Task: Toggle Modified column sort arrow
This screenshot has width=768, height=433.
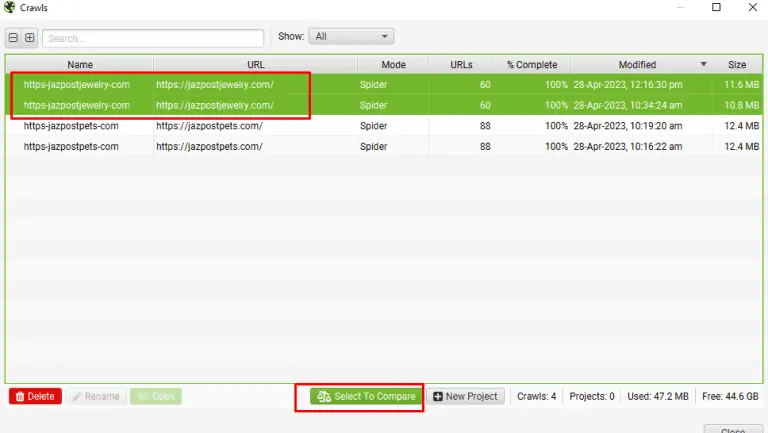Action: (703, 64)
